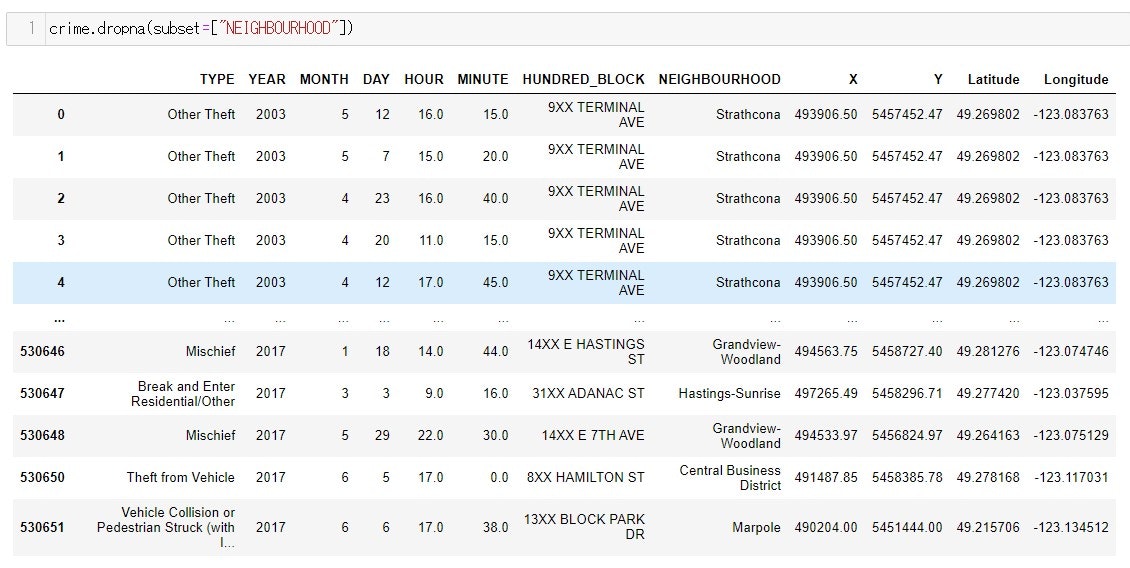Click row index 0
Screen dimensions: 1130x568
pos(61,114)
